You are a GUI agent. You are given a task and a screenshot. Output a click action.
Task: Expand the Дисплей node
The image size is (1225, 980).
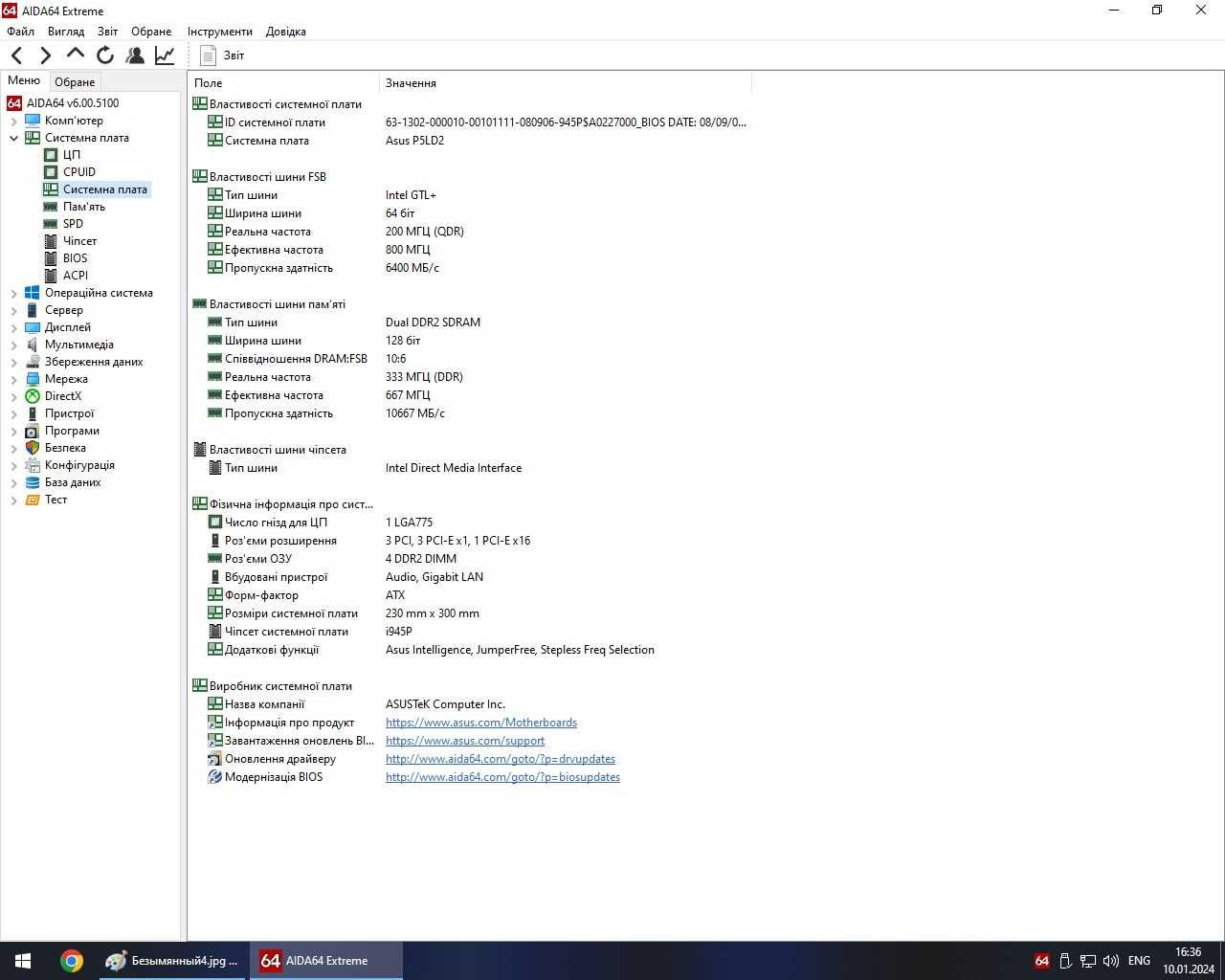[13, 327]
